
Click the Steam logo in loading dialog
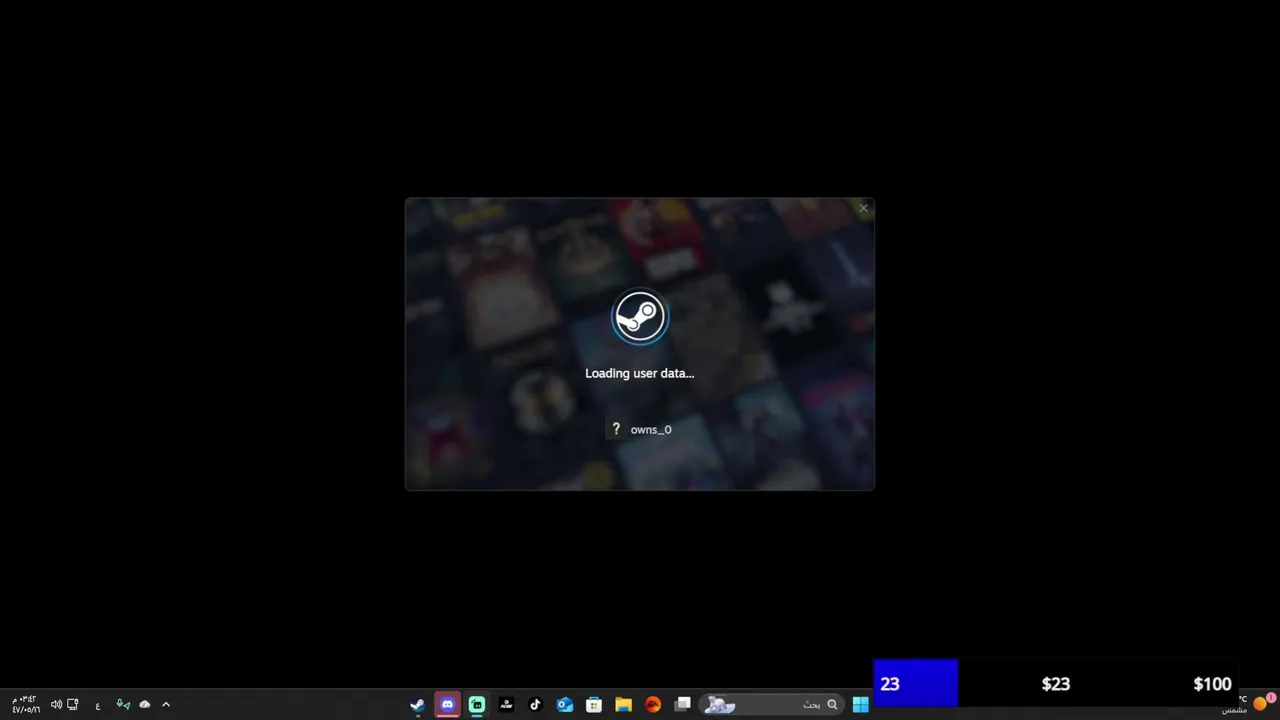coord(640,317)
